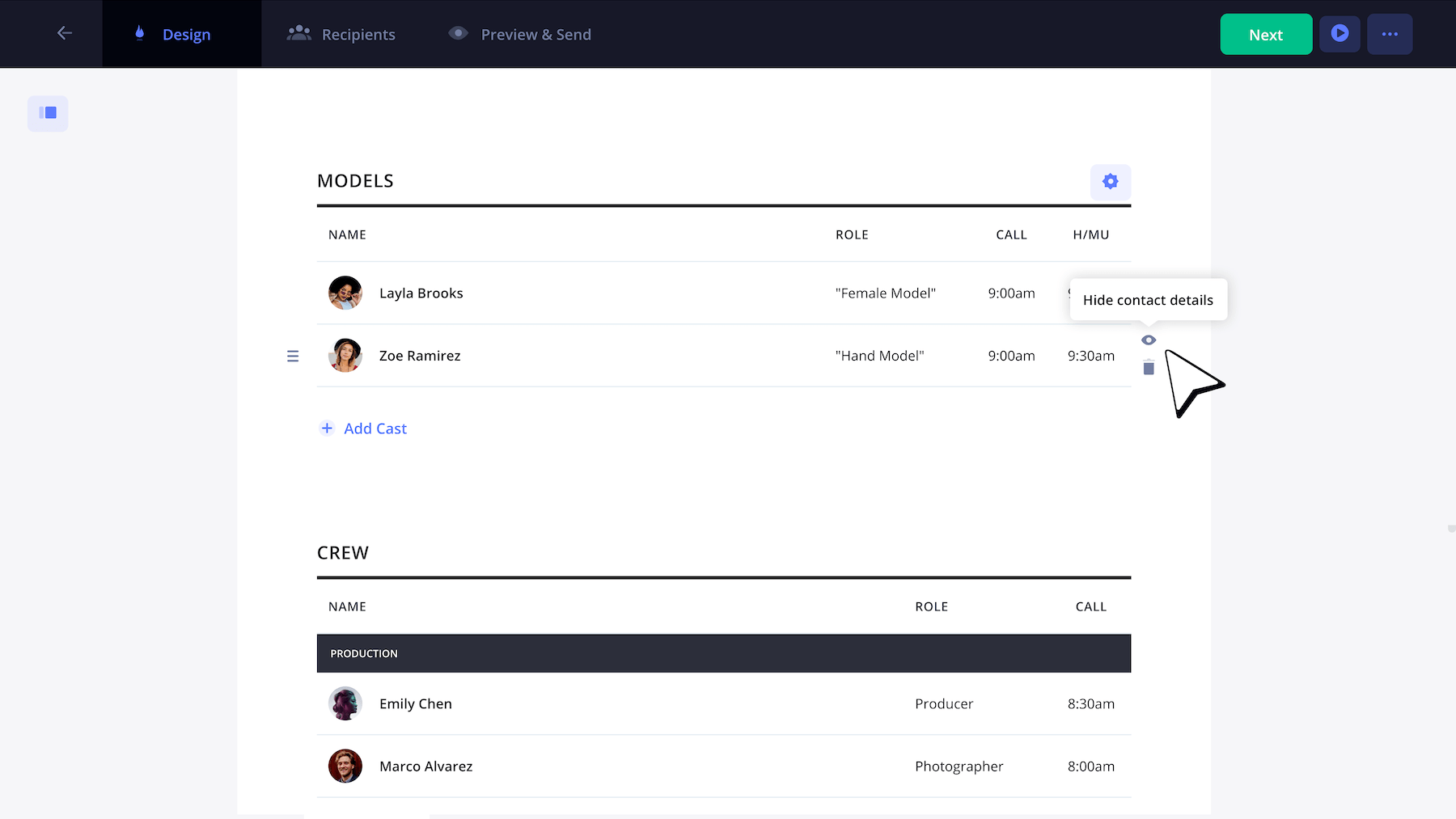Switch to the Recipients tab

coord(341,34)
